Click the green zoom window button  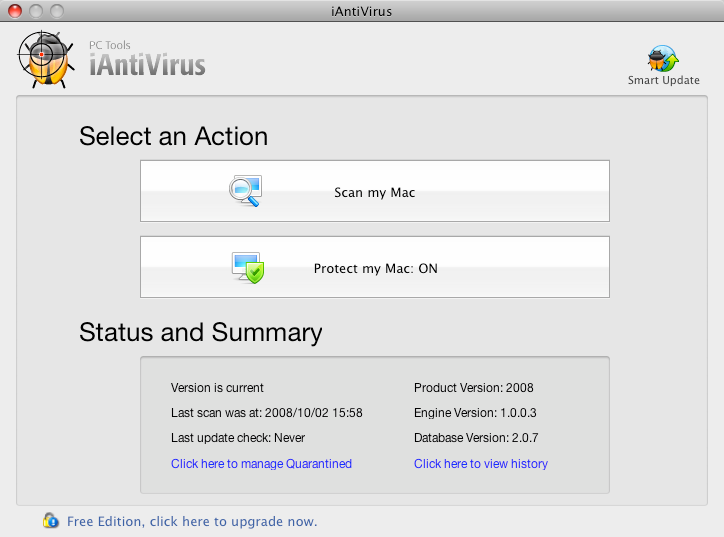coord(56,12)
